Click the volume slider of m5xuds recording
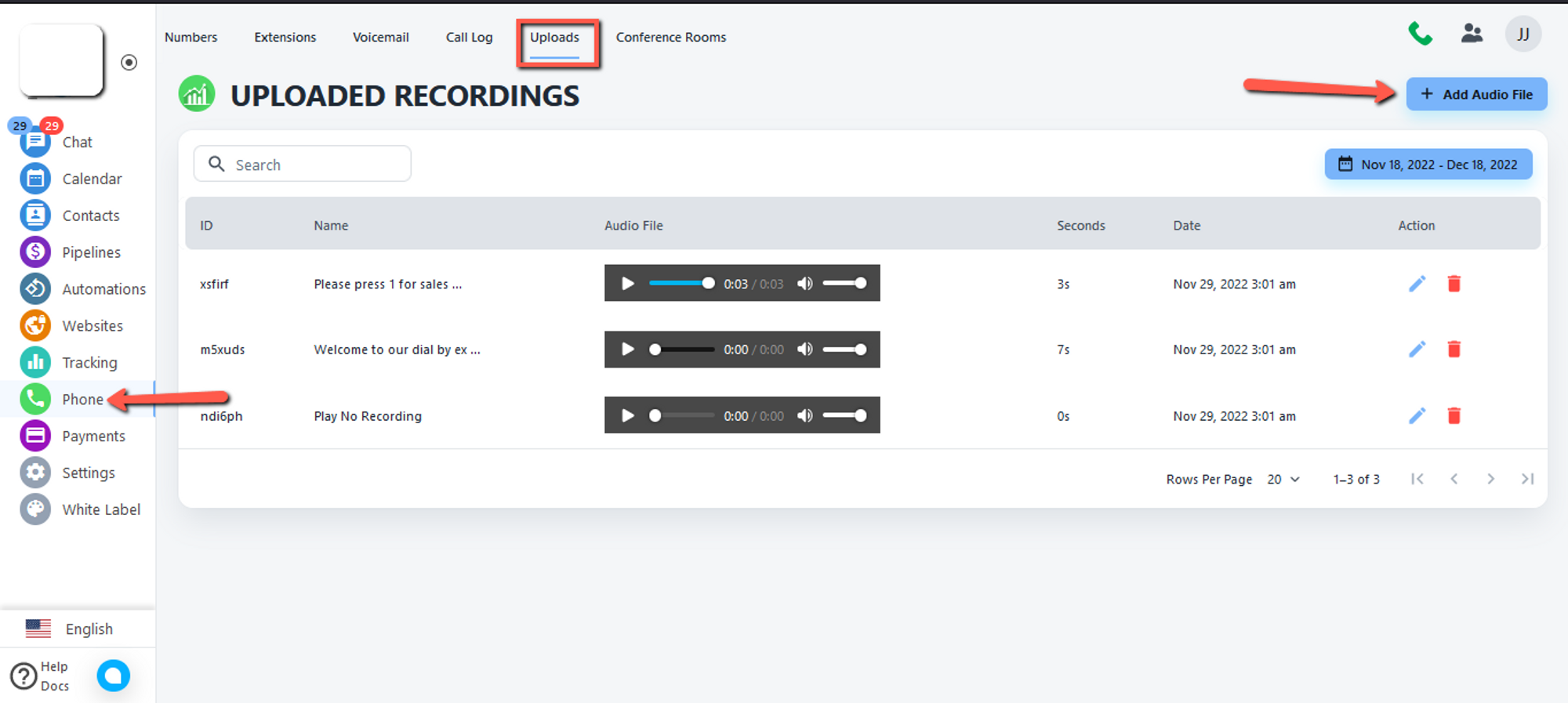Viewport: 1568px width, 703px height. (844, 350)
